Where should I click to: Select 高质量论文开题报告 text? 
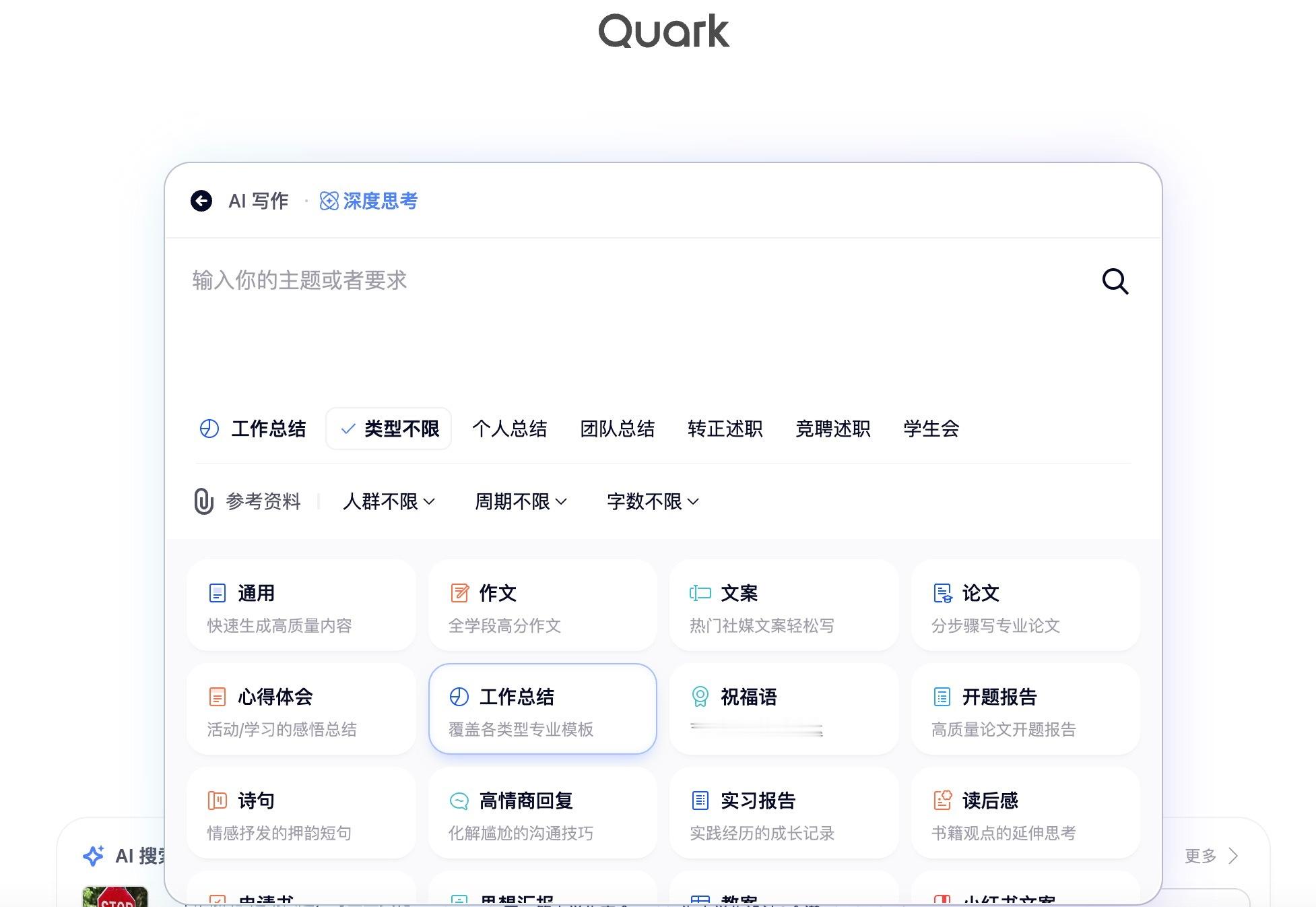[x=1004, y=730]
